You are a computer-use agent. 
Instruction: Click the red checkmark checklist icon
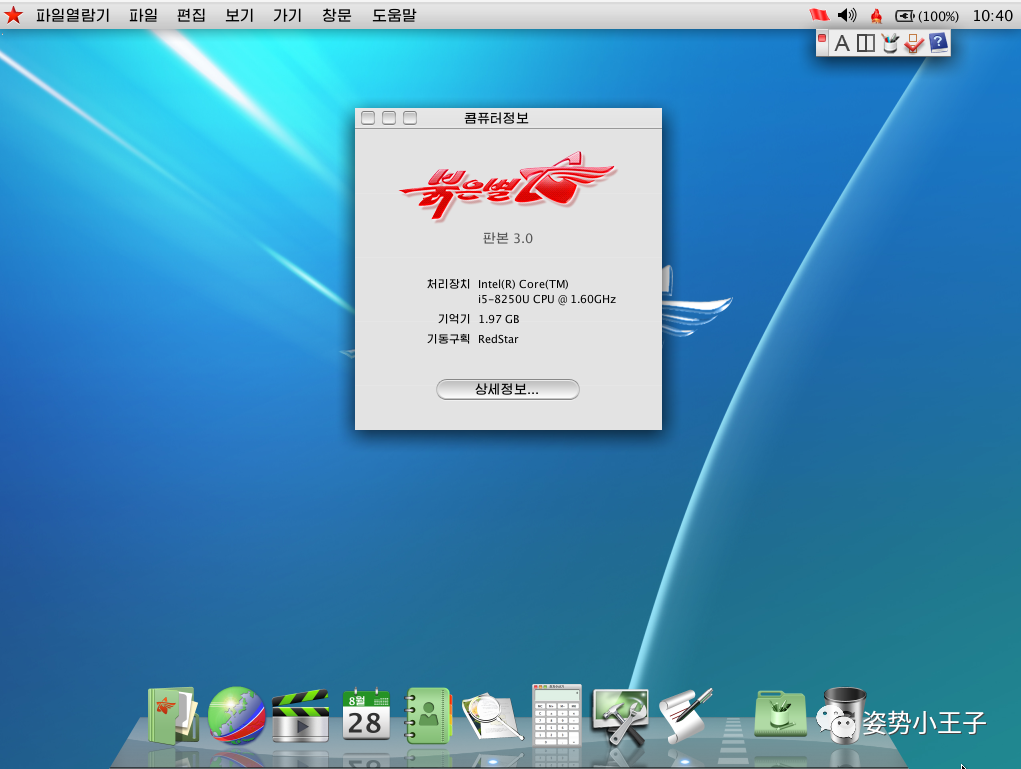(914, 44)
